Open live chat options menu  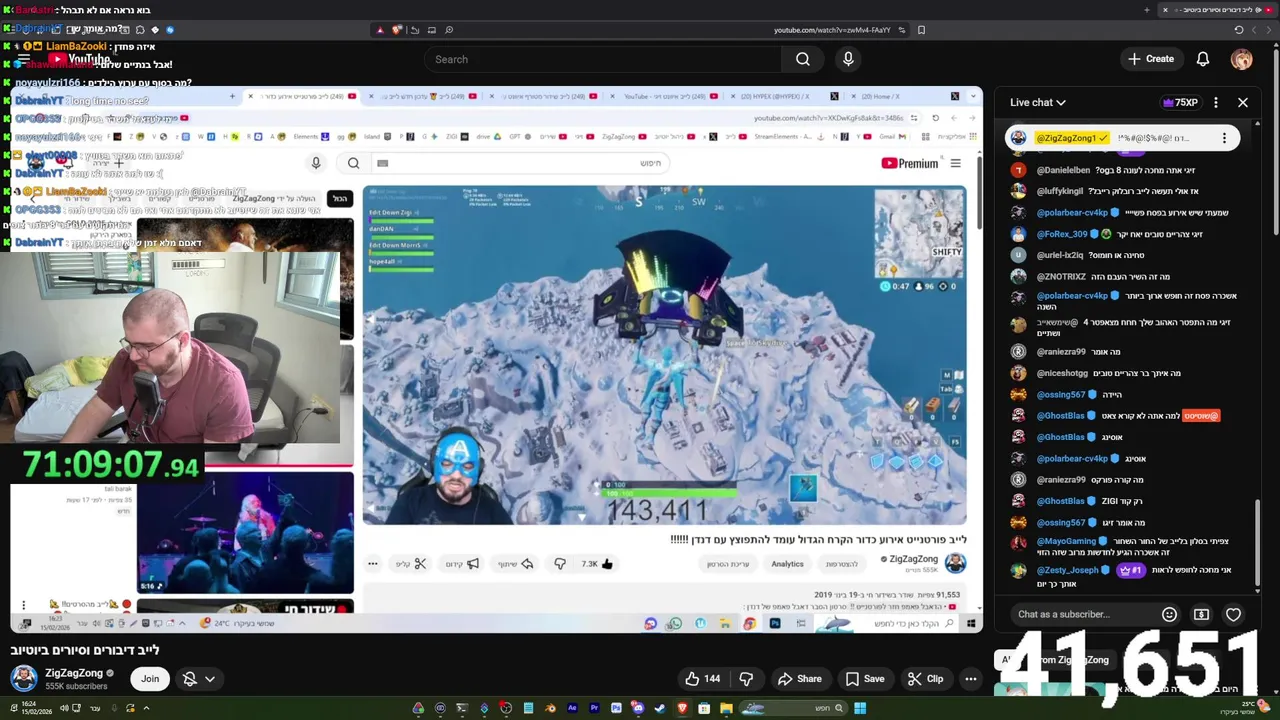coord(1216,102)
